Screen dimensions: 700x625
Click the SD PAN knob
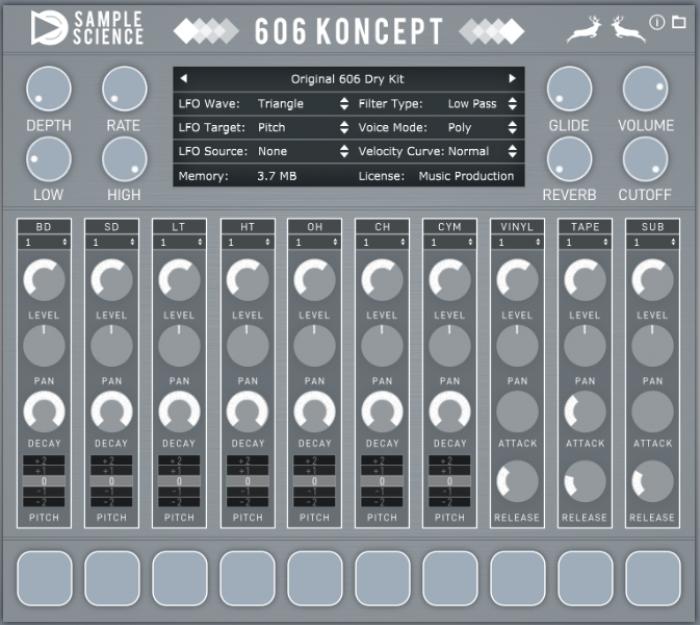pyautogui.click(x=112, y=346)
